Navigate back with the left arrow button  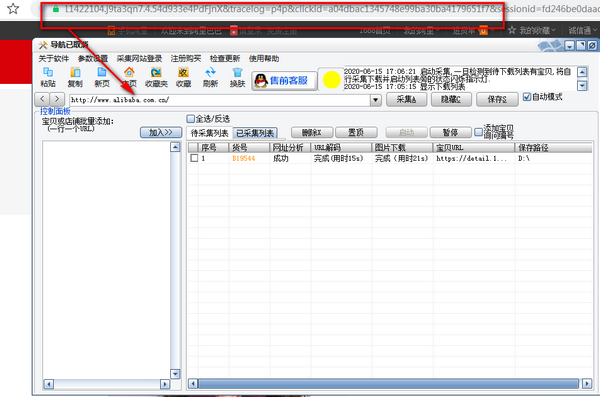click(42, 100)
